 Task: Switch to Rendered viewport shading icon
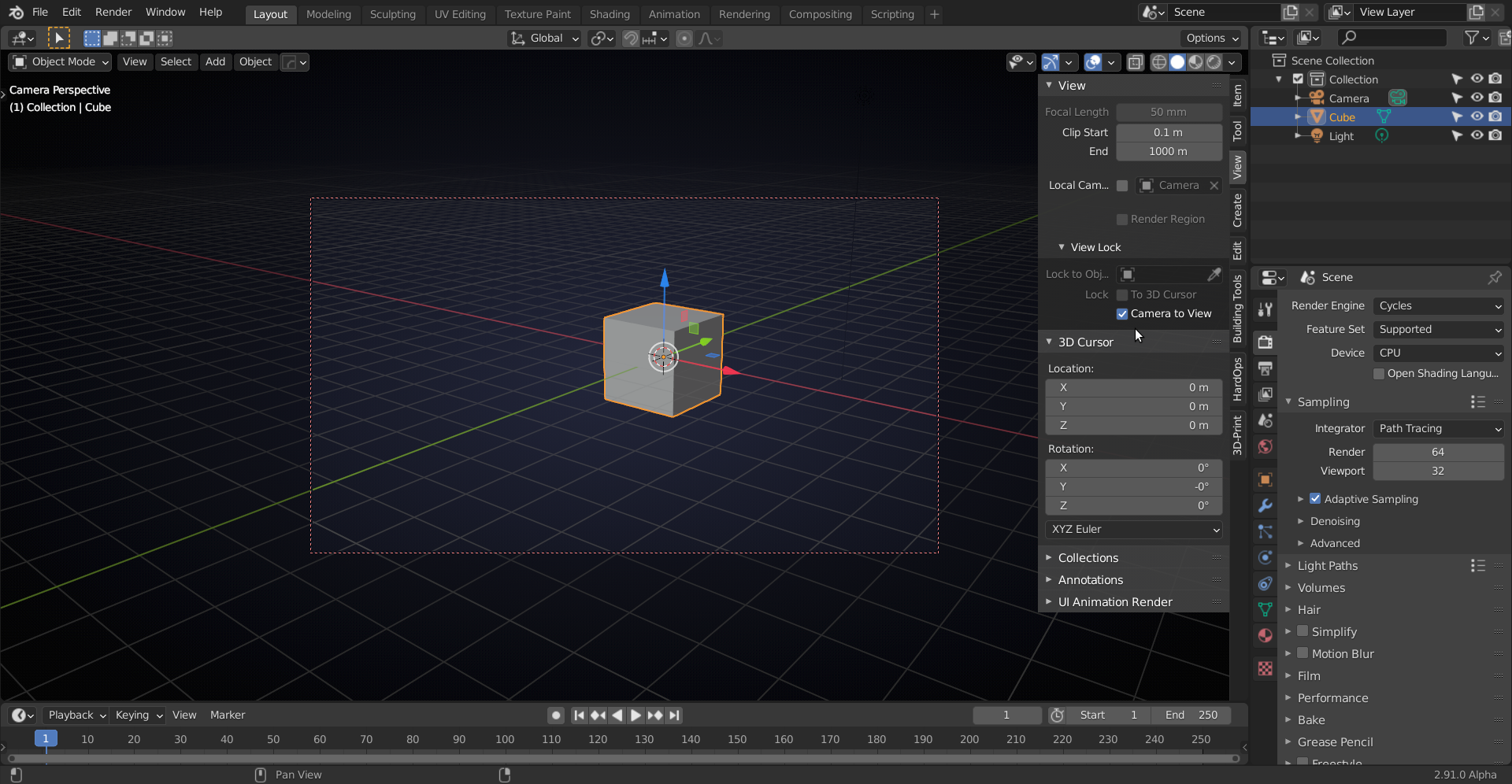click(x=1214, y=62)
